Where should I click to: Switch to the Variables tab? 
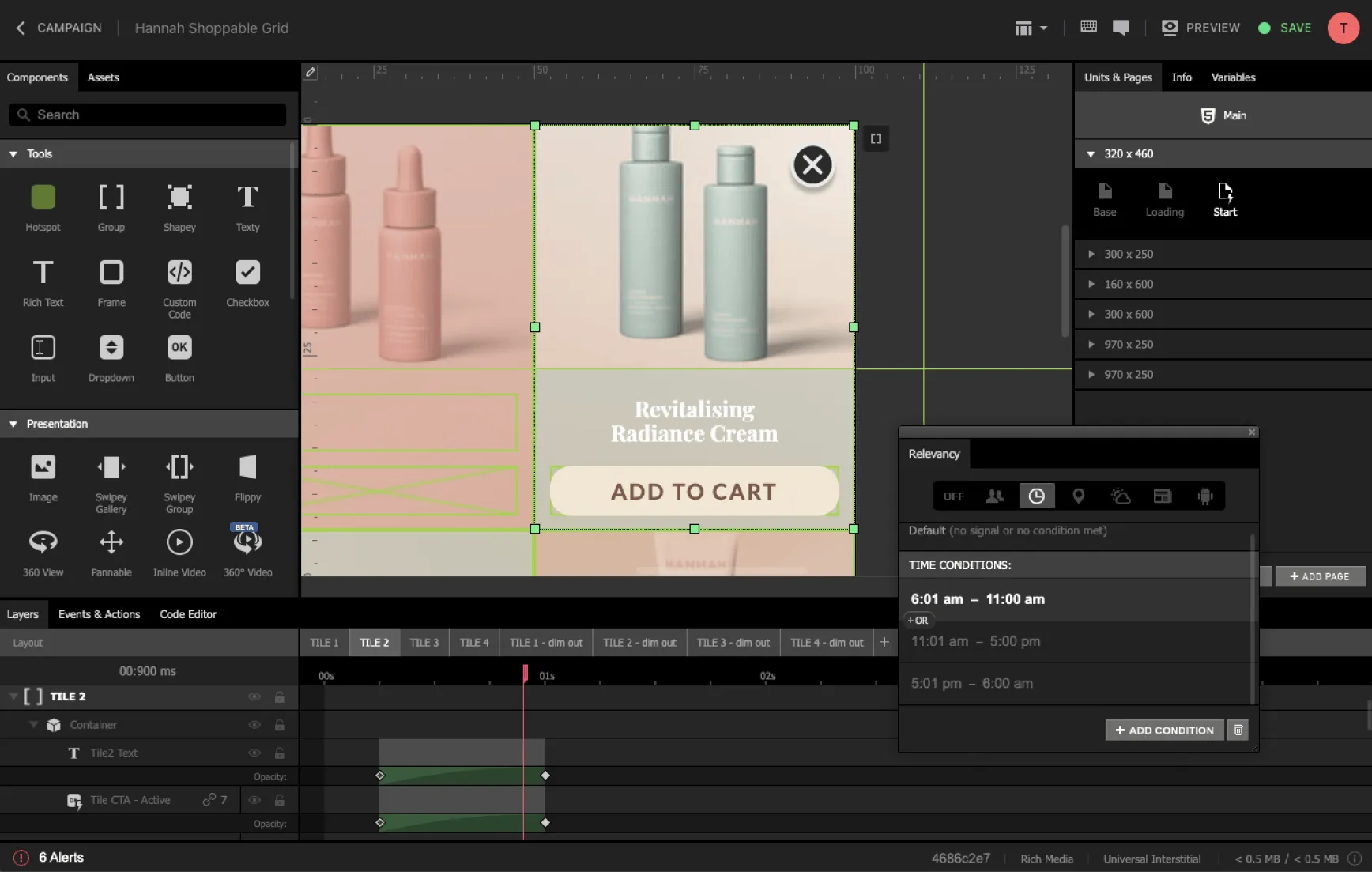click(1233, 77)
